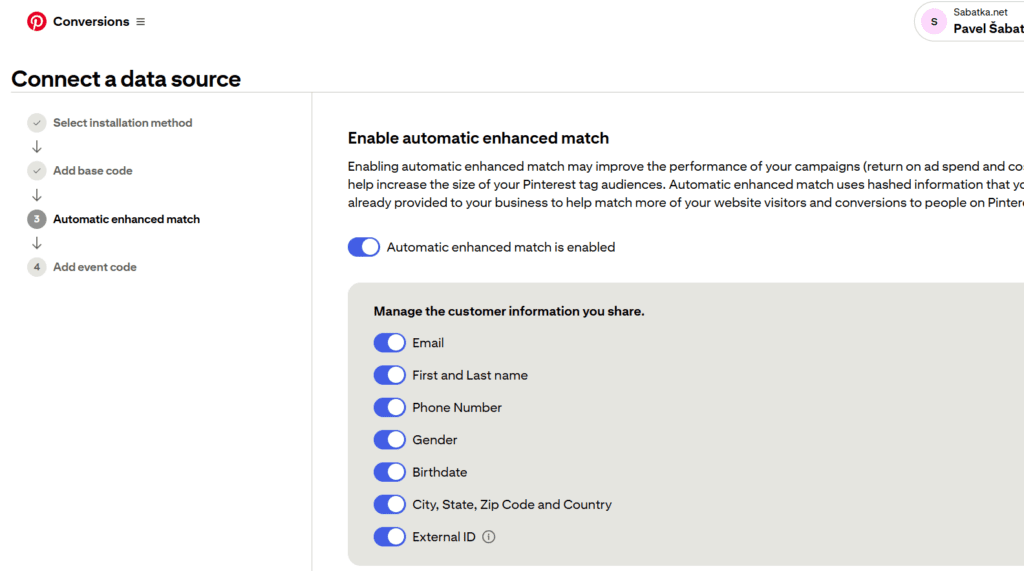Disable Automatic enhanced match toggle
The image size is (1024, 571).
pyautogui.click(x=364, y=247)
